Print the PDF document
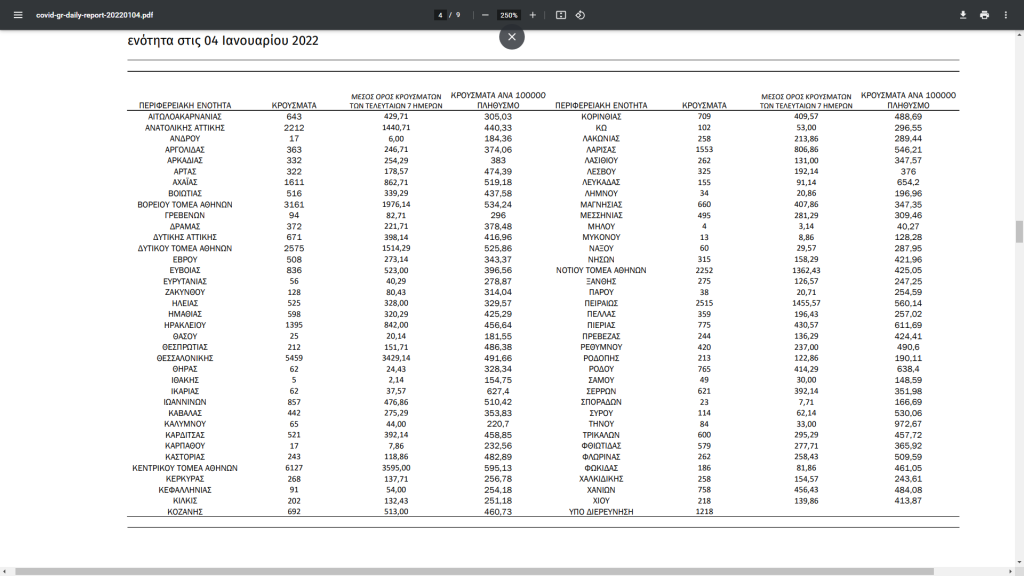The width and height of the screenshot is (1024, 576). 984,15
